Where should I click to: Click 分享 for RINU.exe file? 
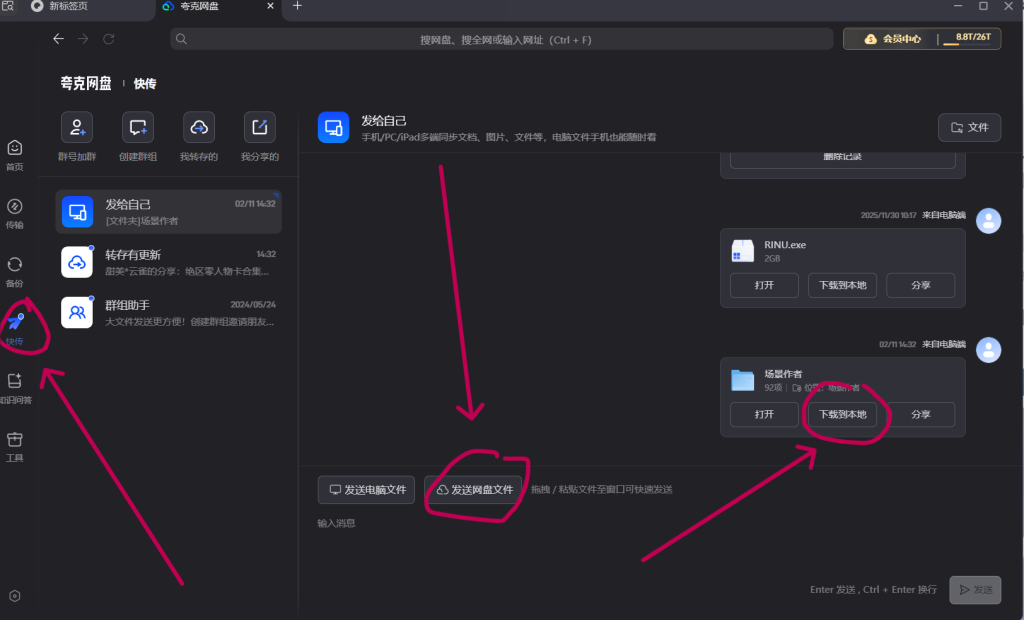click(920, 285)
